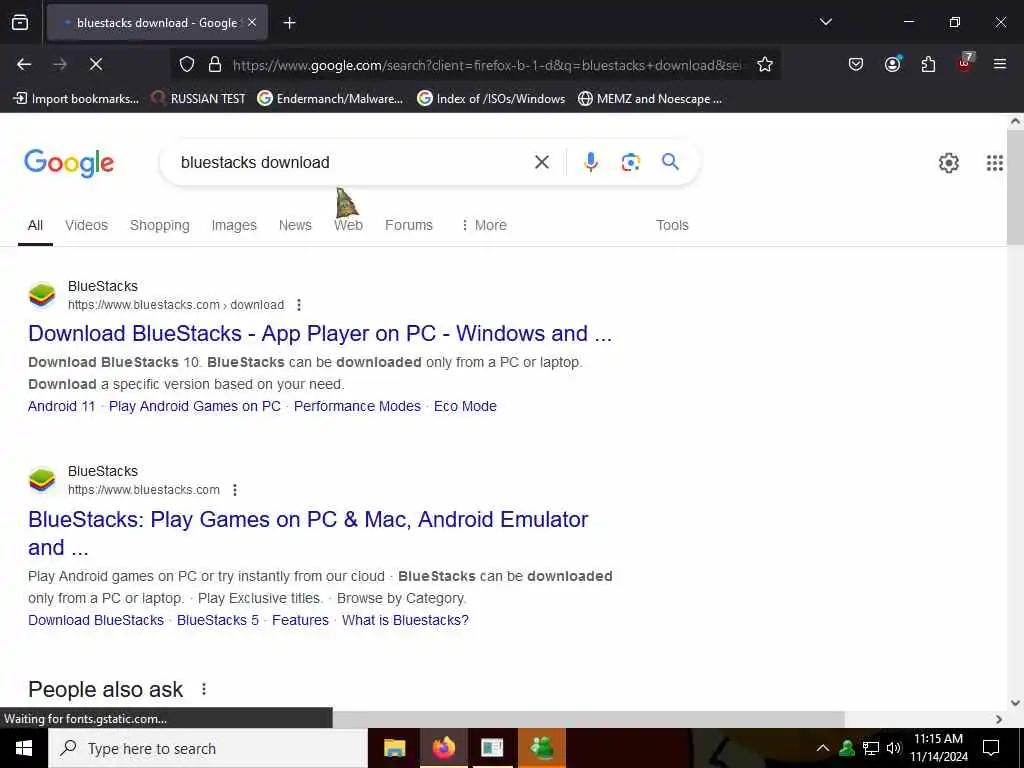
Task: Open Endermanch/Malware bookmark
Action: click(330, 99)
